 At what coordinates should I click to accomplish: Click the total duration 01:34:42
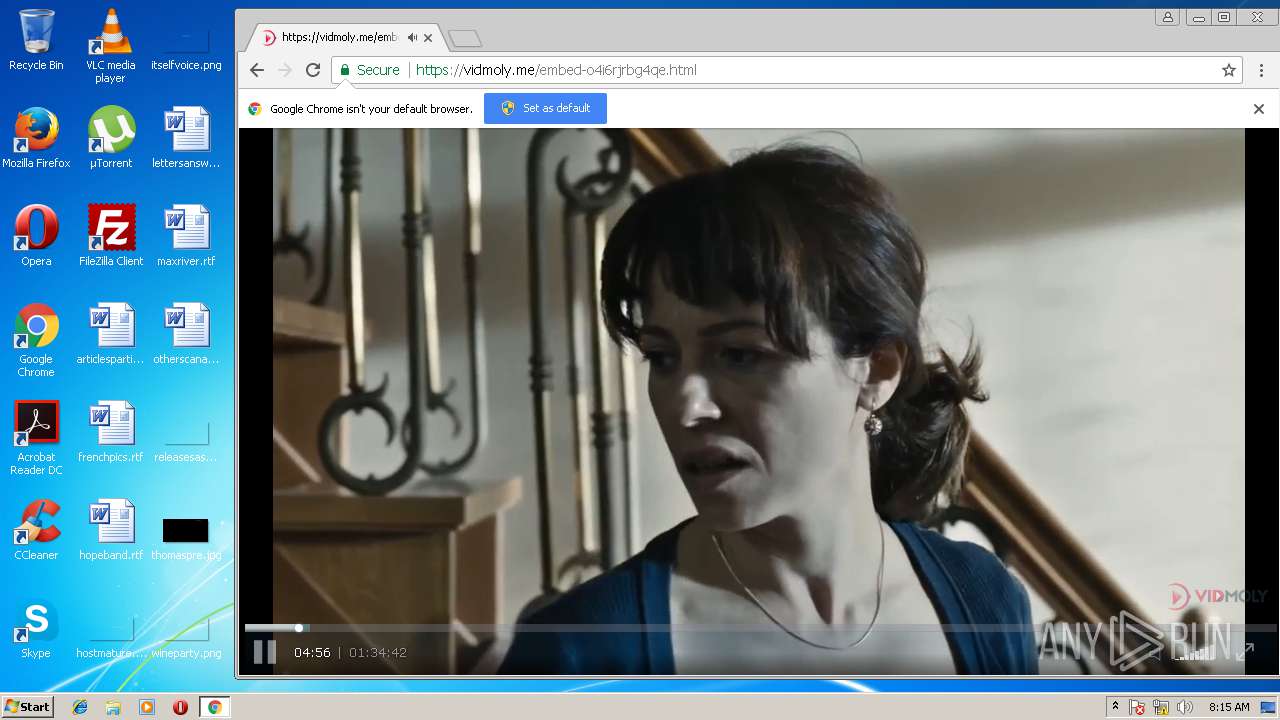[x=377, y=652]
